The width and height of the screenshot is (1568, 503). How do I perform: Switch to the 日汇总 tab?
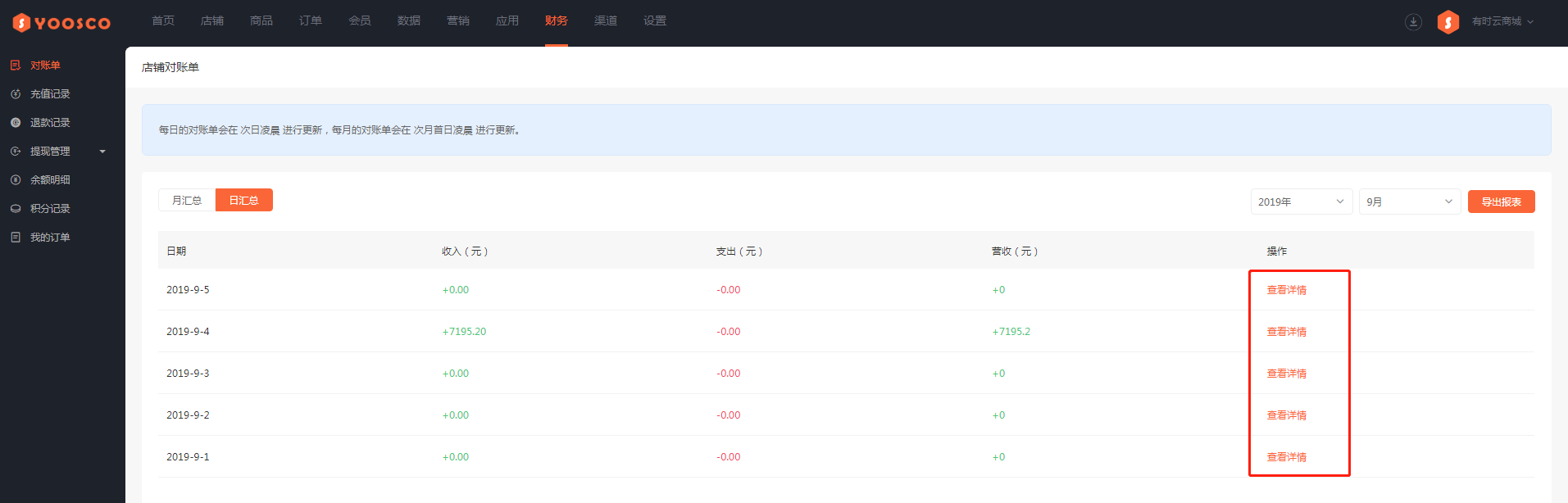pyautogui.click(x=244, y=200)
